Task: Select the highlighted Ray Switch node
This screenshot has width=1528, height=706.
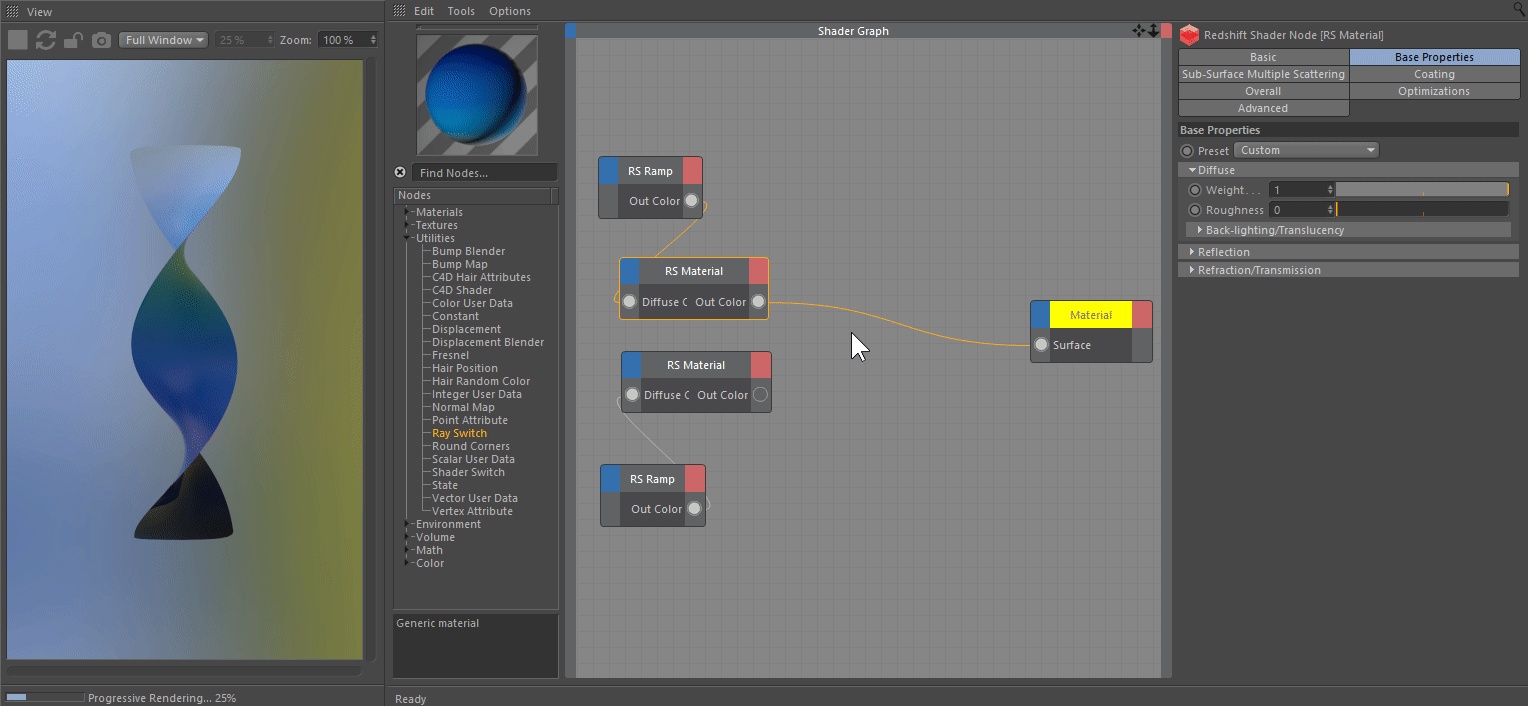Action: [459, 433]
